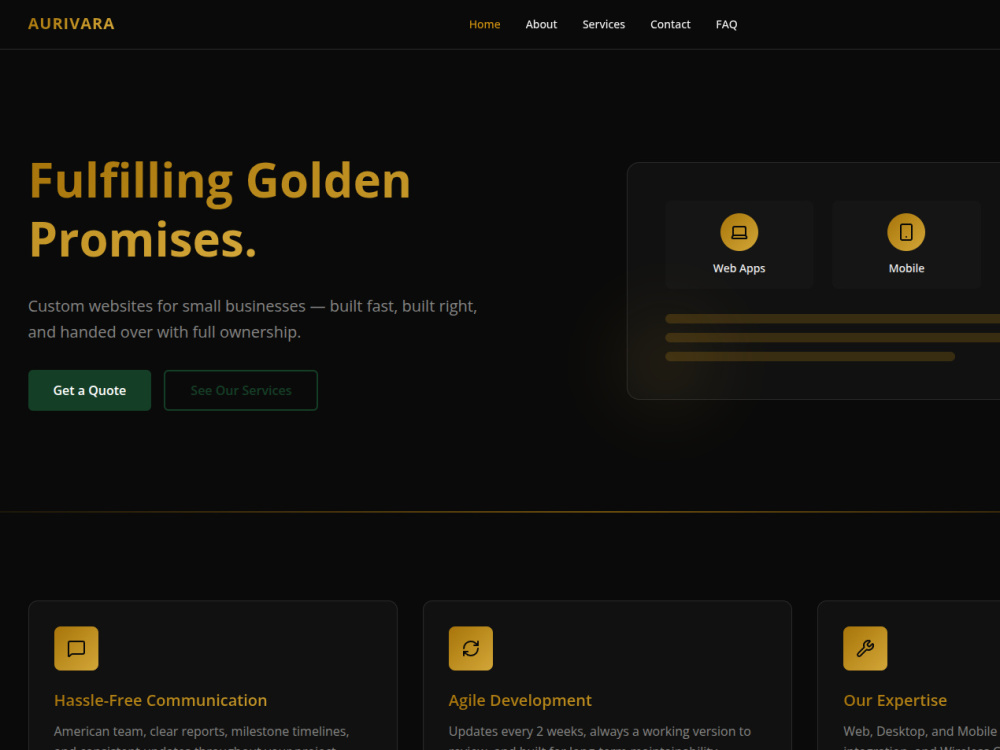Select the Agile Development heading

(520, 700)
